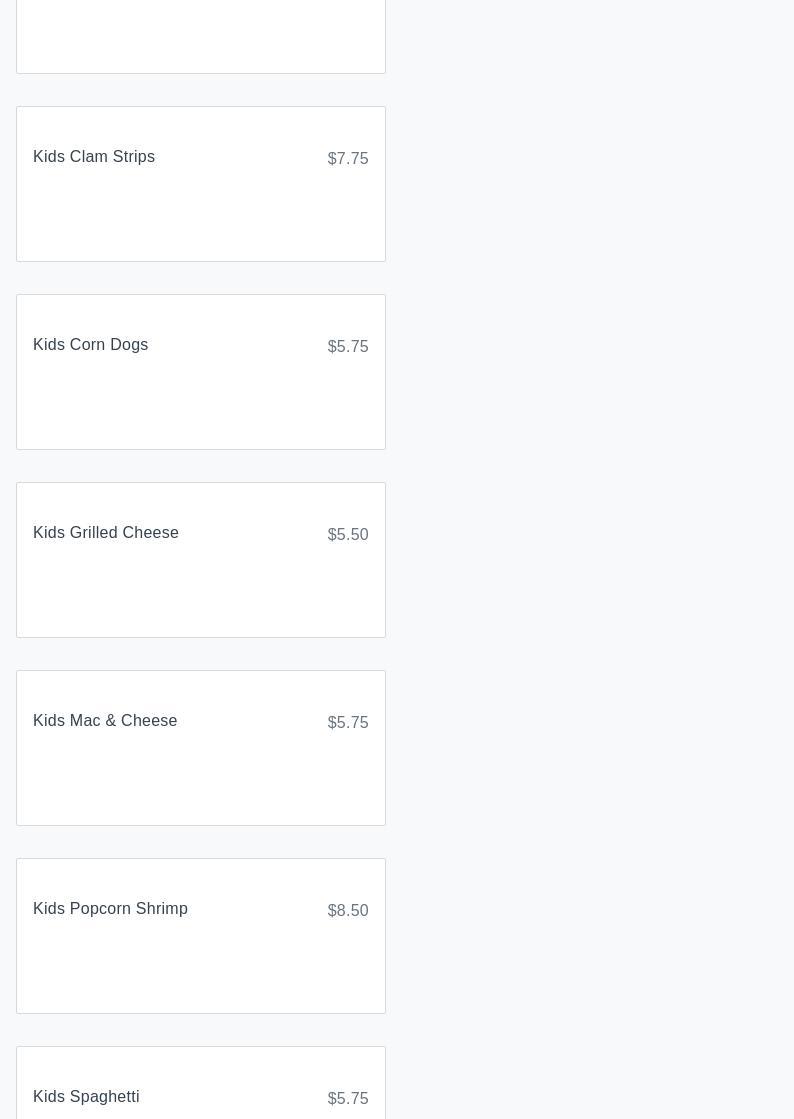Click the $5.50 price for Kids Grilled Cheese
The height and width of the screenshot is (1119, 794).
click(348, 535)
